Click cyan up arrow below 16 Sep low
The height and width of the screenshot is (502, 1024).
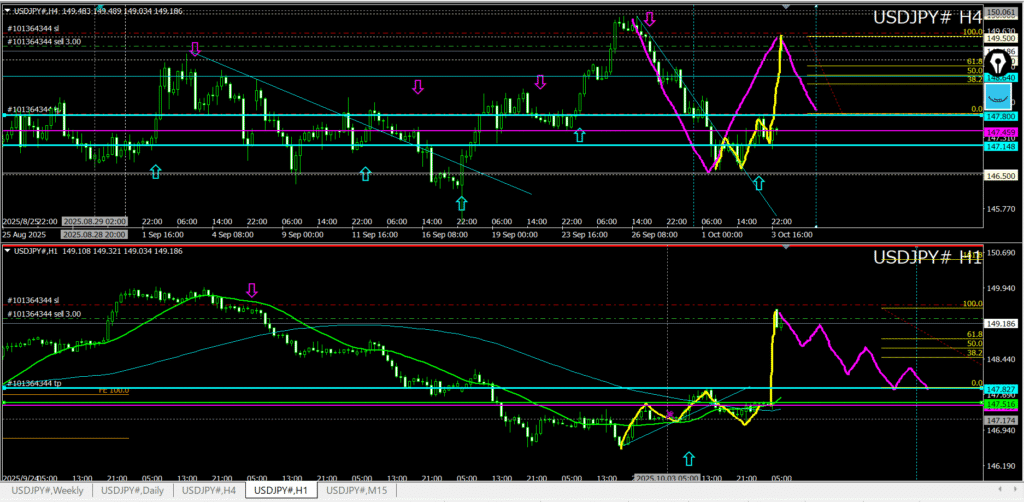(462, 203)
